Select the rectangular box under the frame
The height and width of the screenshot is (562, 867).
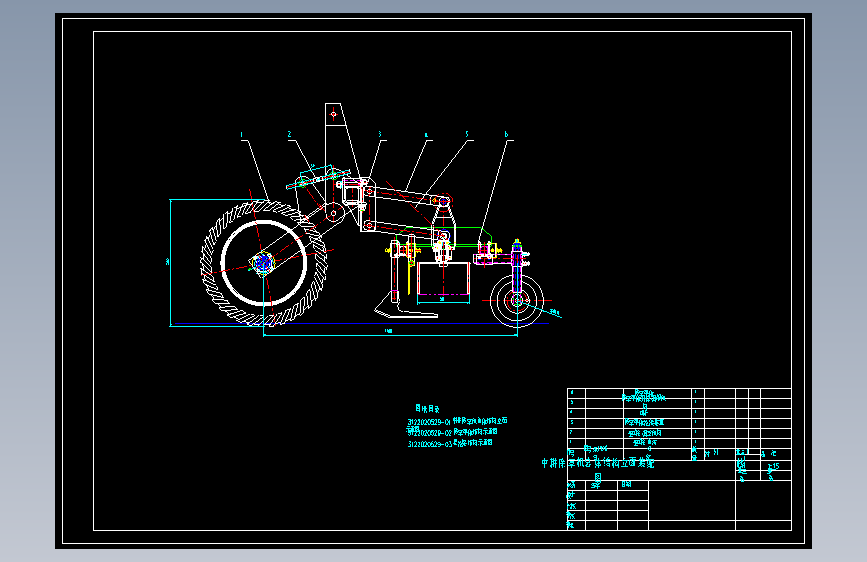(x=443, y=279)
